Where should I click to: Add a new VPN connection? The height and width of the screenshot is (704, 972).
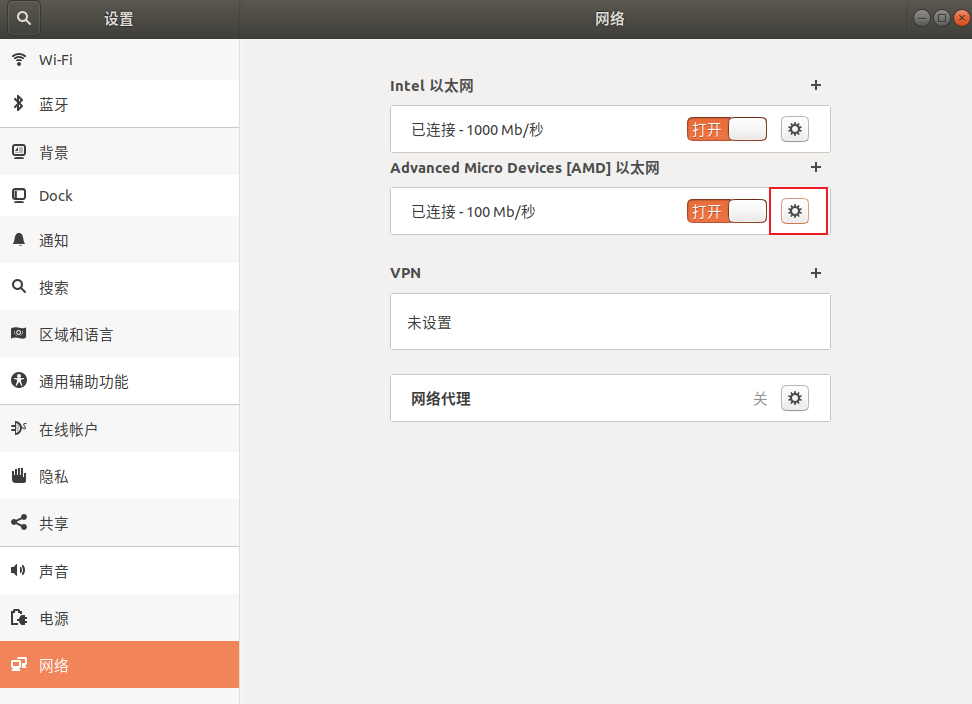point(816,273)
